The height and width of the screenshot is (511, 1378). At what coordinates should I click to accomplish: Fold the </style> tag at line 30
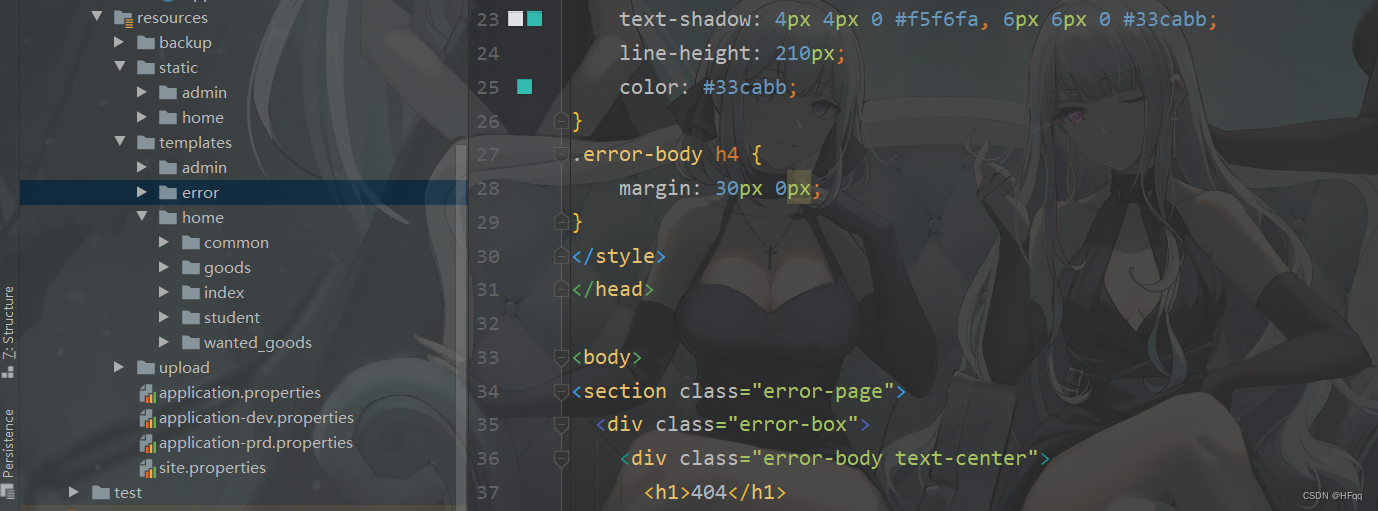(561, 256)
